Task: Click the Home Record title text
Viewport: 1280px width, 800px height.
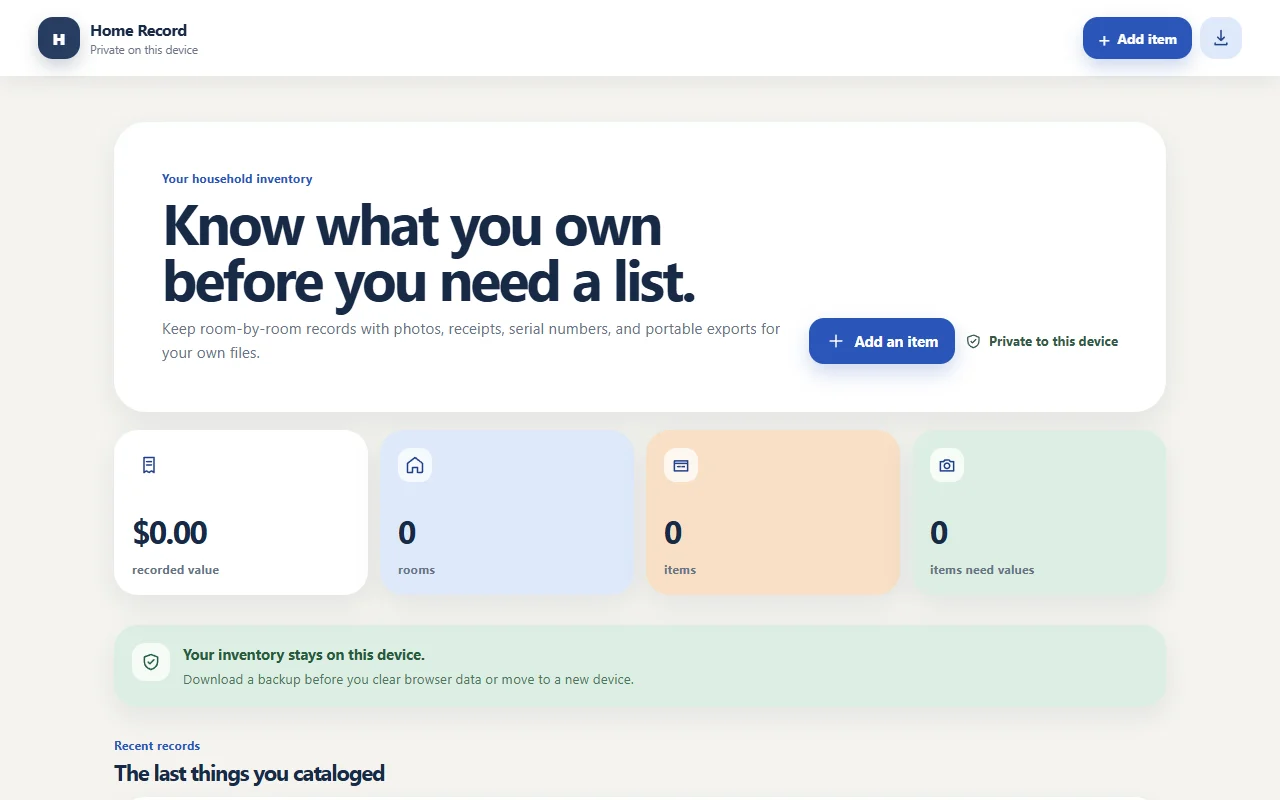Action: [138, 30]
